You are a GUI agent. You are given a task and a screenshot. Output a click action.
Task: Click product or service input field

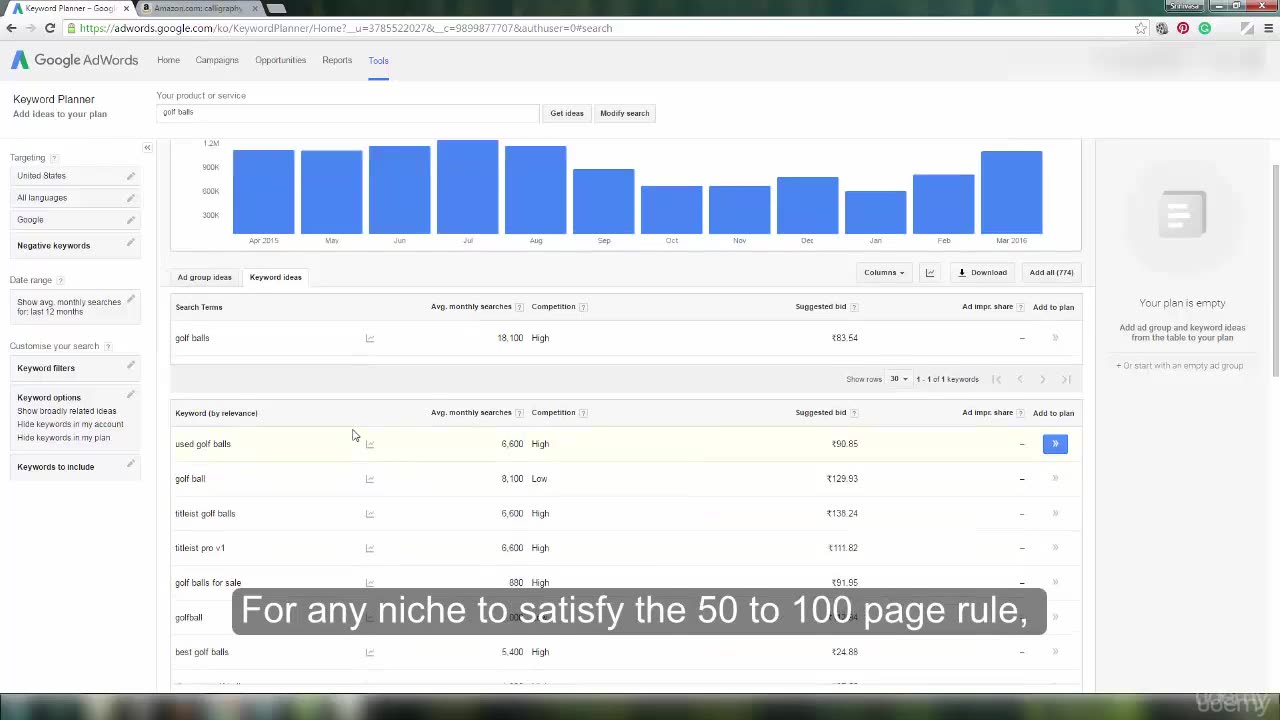[347, 112]
